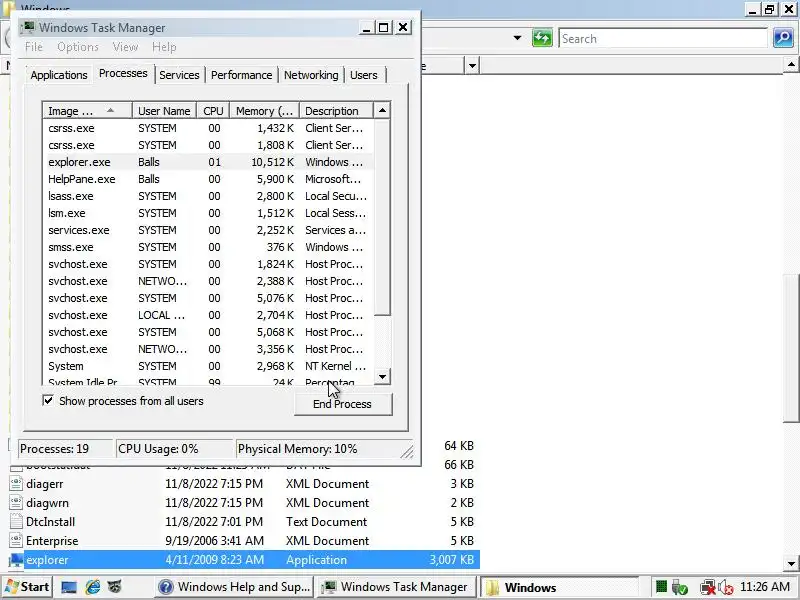Screen dimensions: 800x600
Task: Select the lsass.exe process row
Action: pyautogui.click(x=208, y=196)
